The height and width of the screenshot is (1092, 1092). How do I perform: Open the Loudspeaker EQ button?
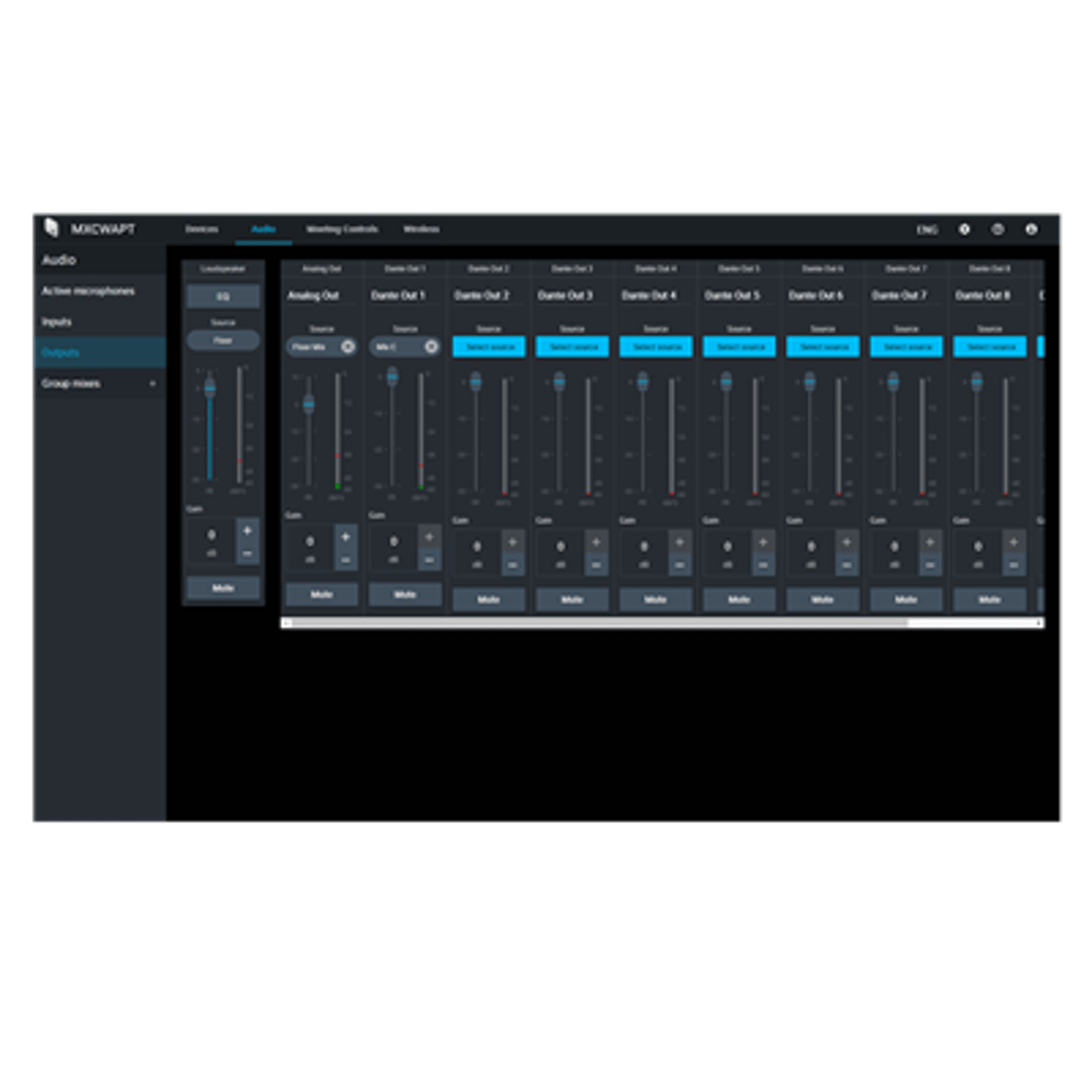click(223, 297)
